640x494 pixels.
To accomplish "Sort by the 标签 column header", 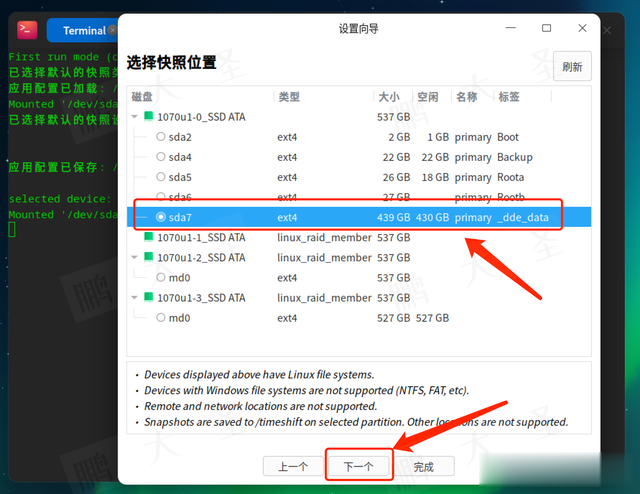I will 509,97.
